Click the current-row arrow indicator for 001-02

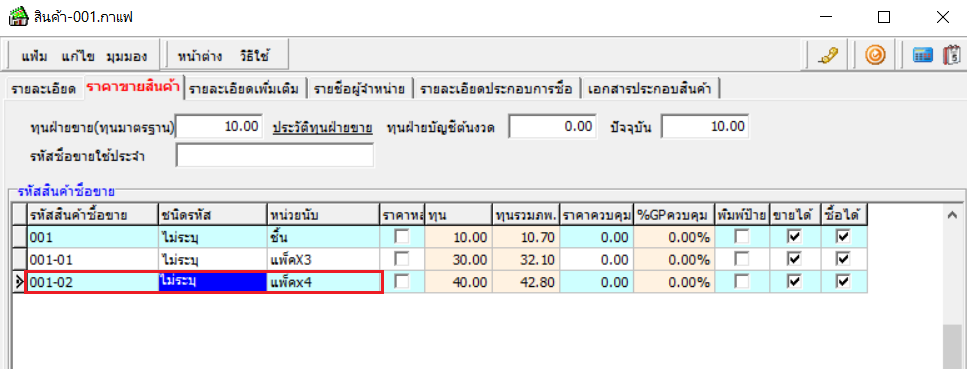(19, 282)
